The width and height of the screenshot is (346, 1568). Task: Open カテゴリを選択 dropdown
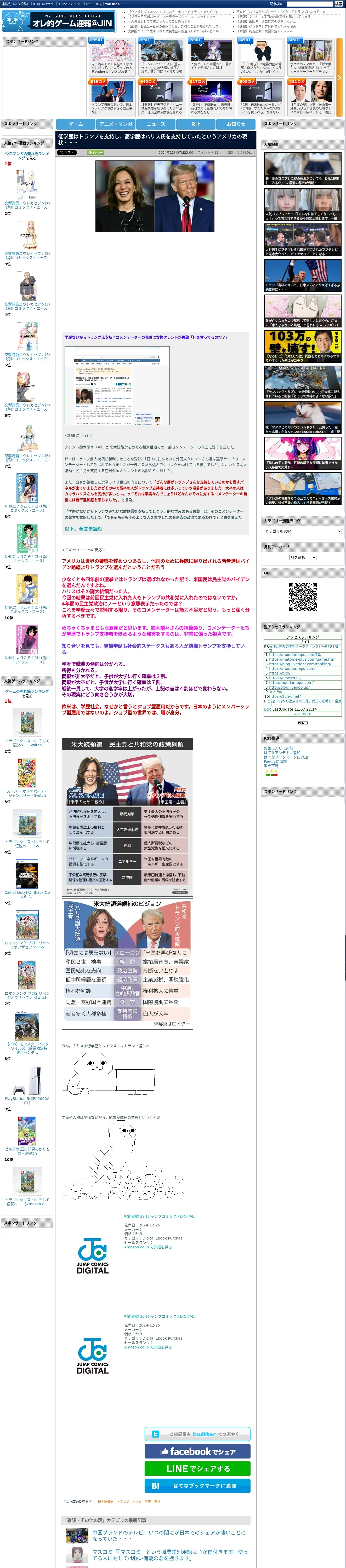pyautogui.click(x=303, y=531)
